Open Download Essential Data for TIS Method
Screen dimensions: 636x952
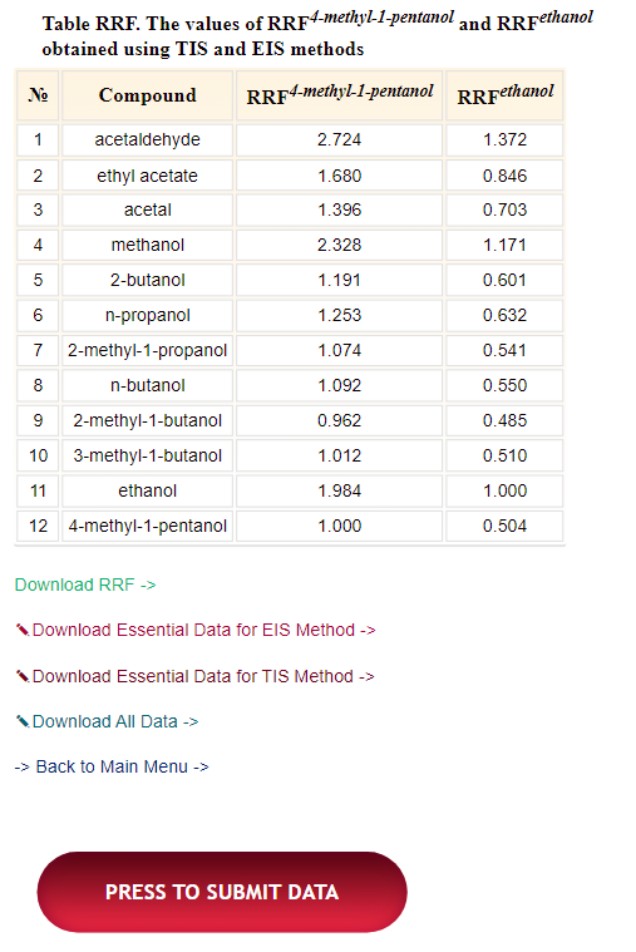[x=203, y=676]
